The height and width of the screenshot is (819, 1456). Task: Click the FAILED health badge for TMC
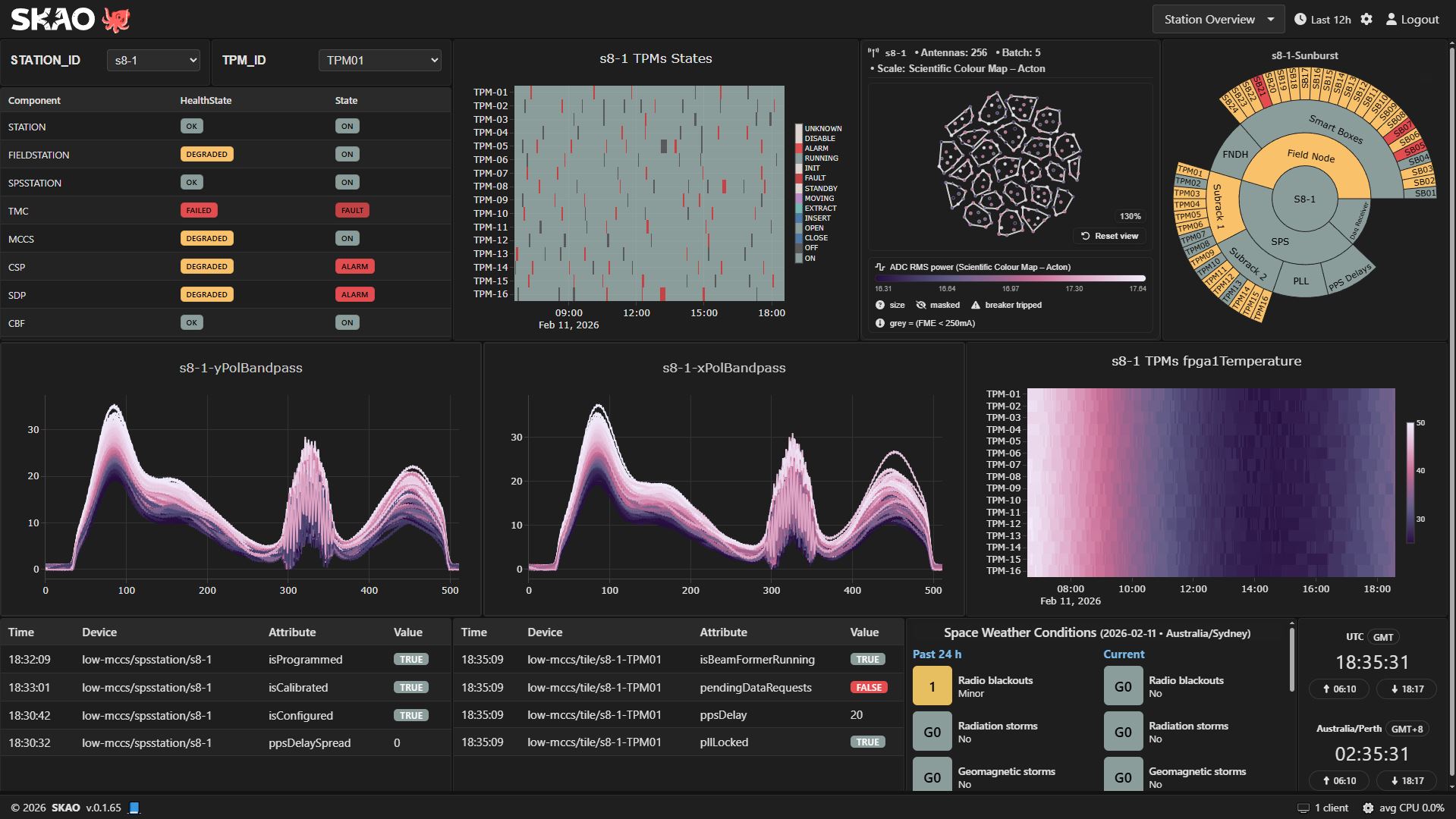(199, 210)
